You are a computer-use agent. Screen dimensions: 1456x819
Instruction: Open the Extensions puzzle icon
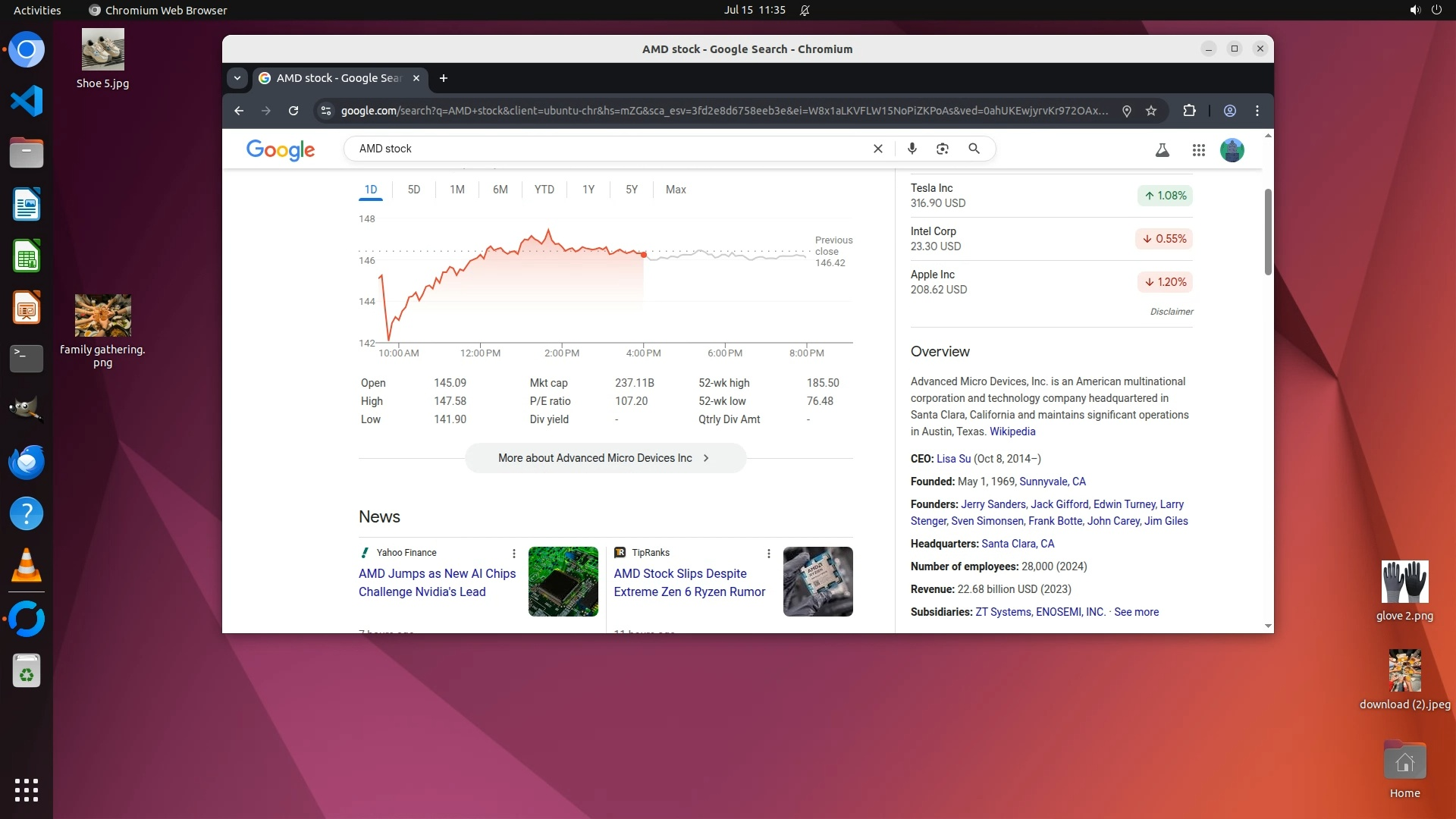[1189, 111]
